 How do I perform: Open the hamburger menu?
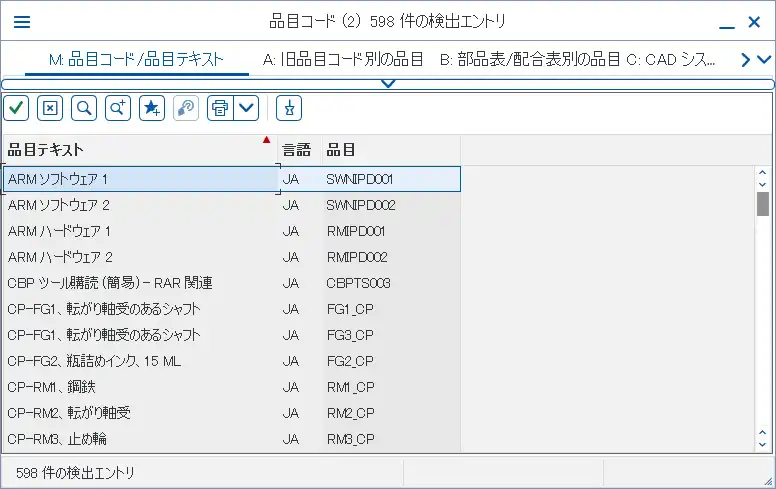[x=22, y=22]
